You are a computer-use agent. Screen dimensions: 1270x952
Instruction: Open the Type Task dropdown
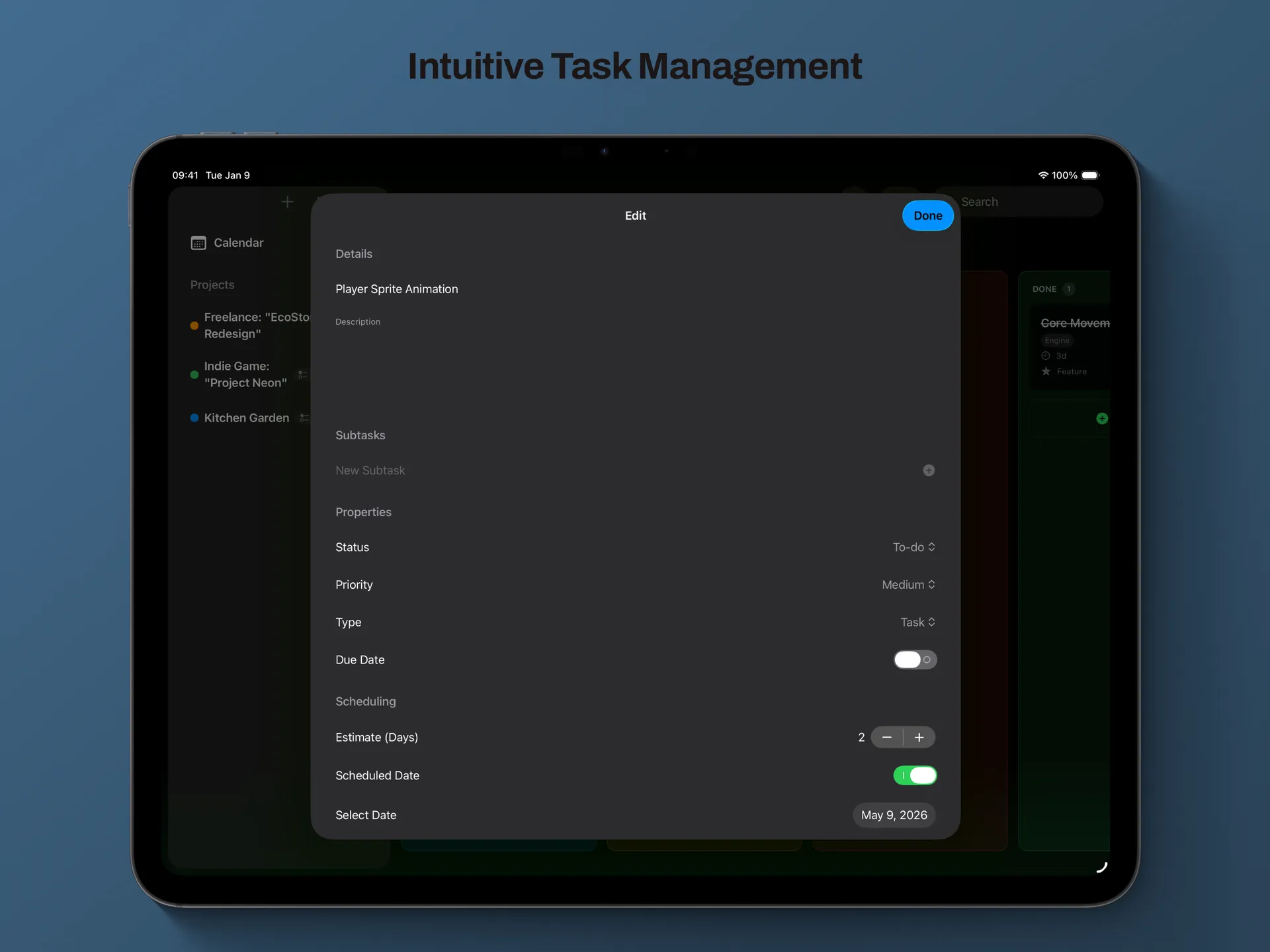coord(917,622)
